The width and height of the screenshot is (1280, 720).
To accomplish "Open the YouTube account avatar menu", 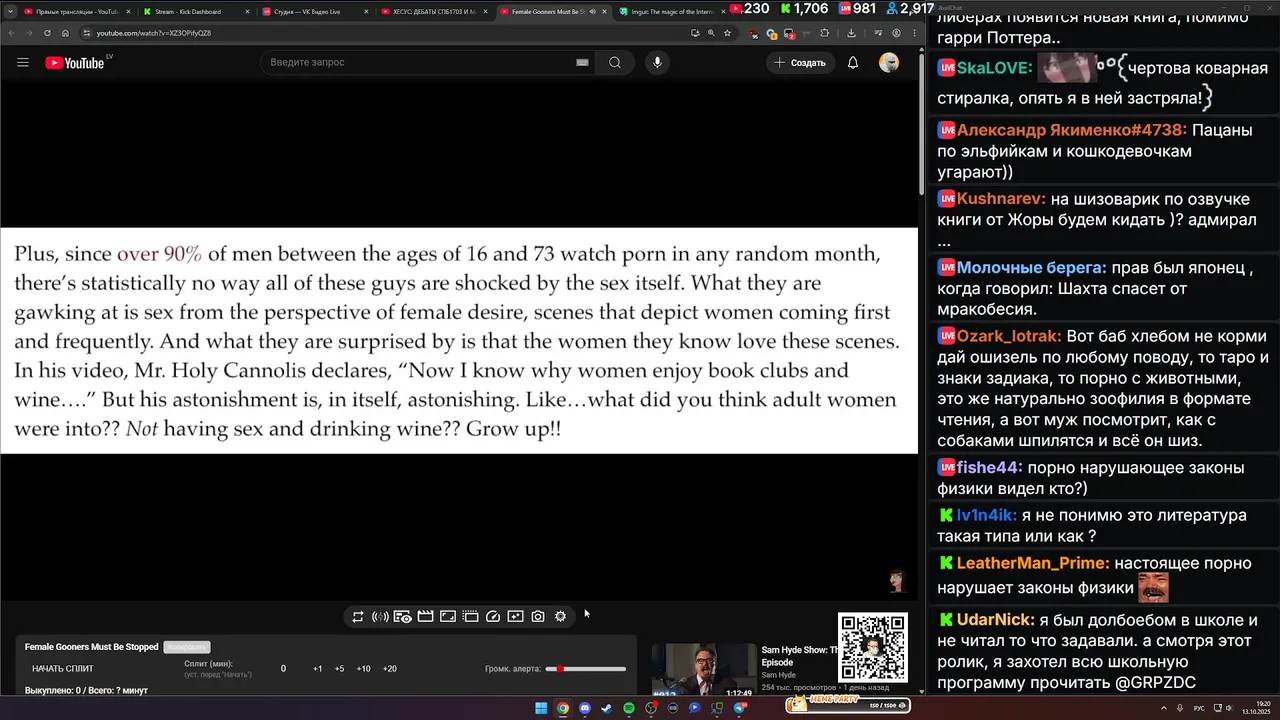I will point(889,62).
